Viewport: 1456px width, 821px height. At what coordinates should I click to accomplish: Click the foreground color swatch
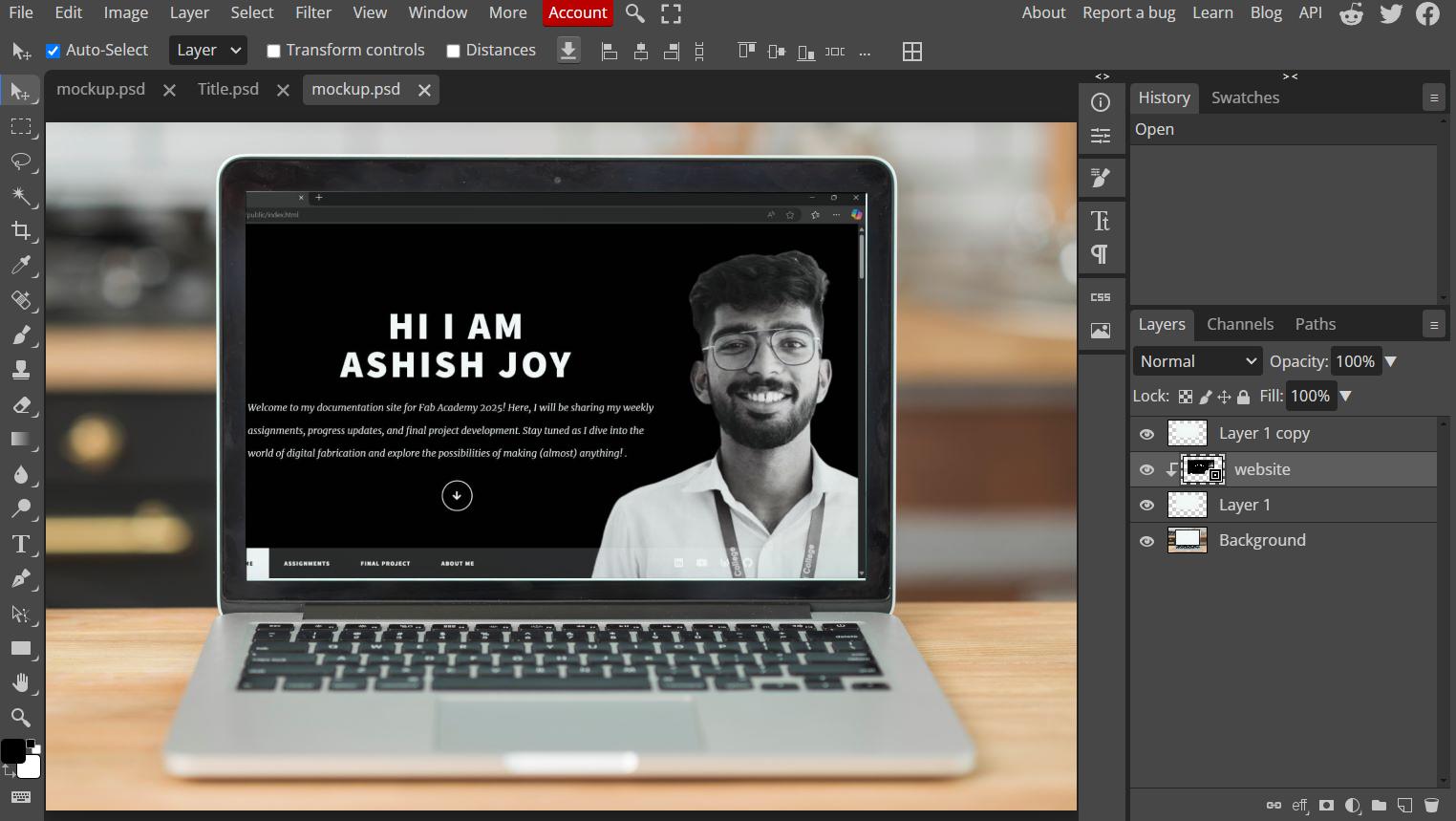[x=12, y=751]
